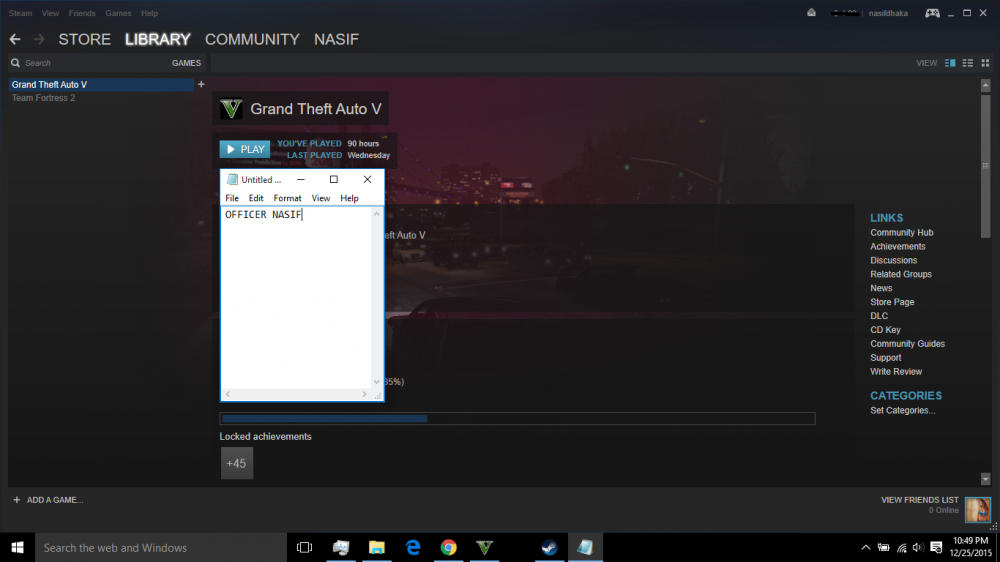Viewport: 1000px width, 562px height.
Task: Open Friends menu in Steam
Action: [82, 13]
